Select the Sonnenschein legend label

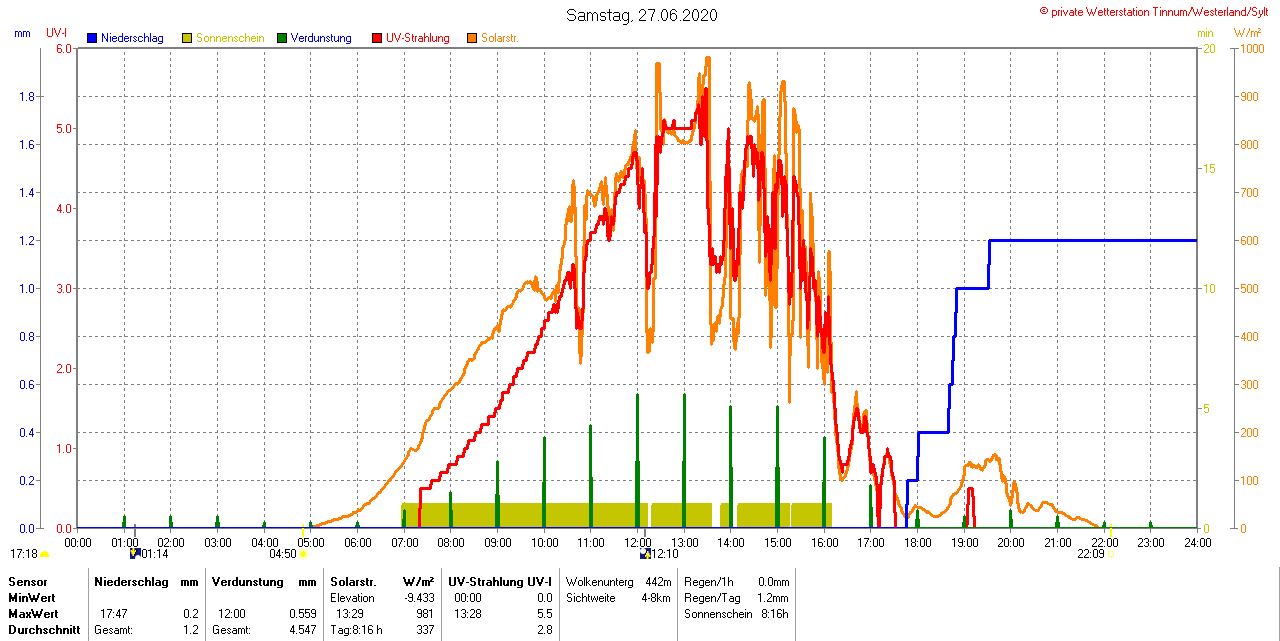pos(230,38)
